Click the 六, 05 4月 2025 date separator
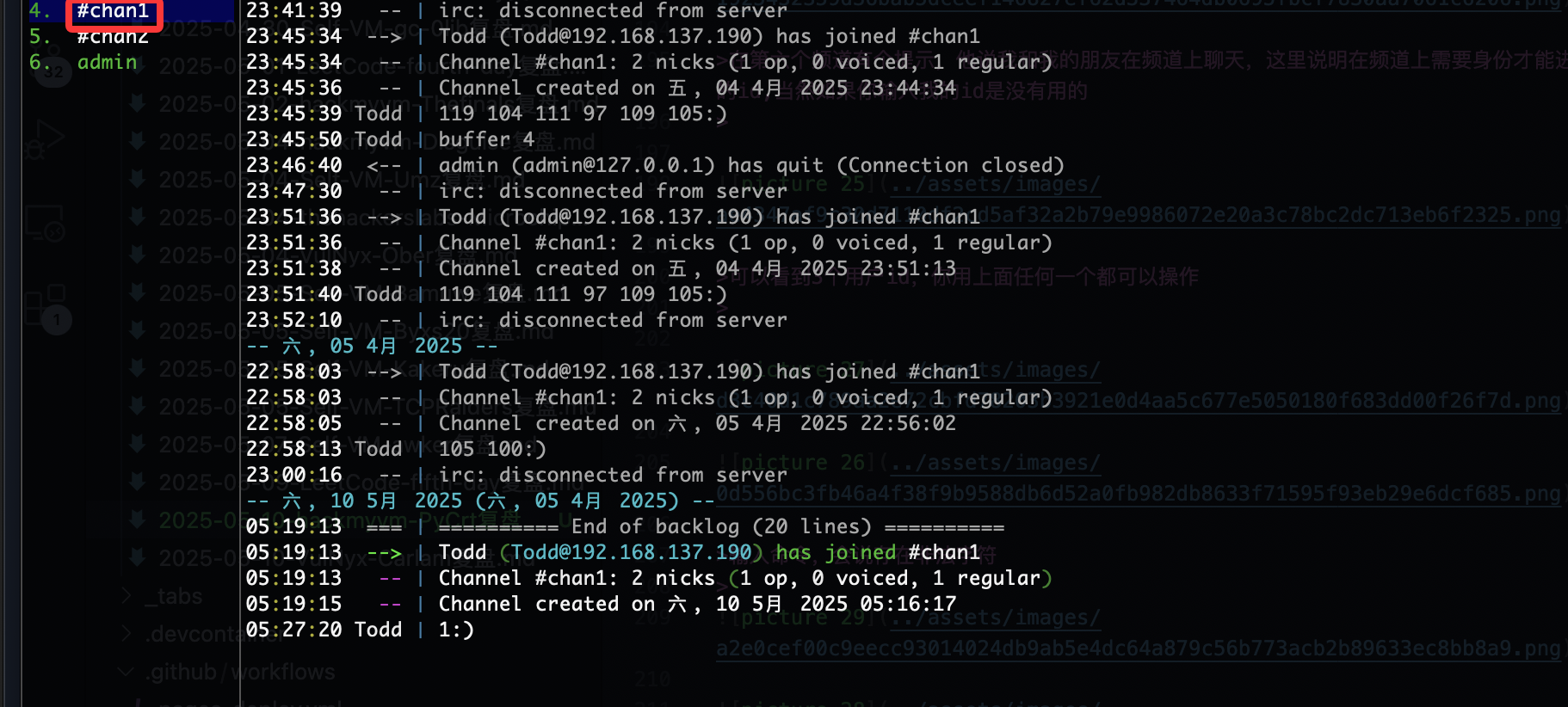Image resolution: width=1568 pixels, height=707 pixels. click(x=372, y=347)
